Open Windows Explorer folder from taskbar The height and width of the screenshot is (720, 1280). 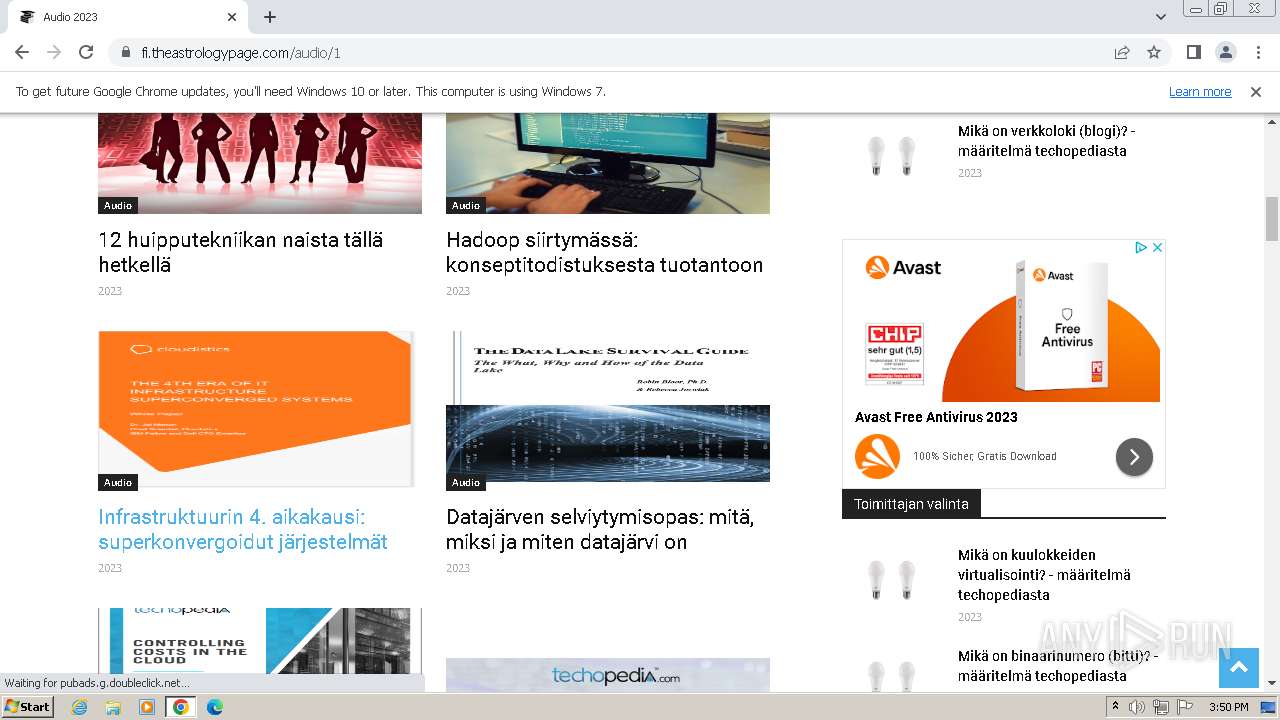(113, 707)
